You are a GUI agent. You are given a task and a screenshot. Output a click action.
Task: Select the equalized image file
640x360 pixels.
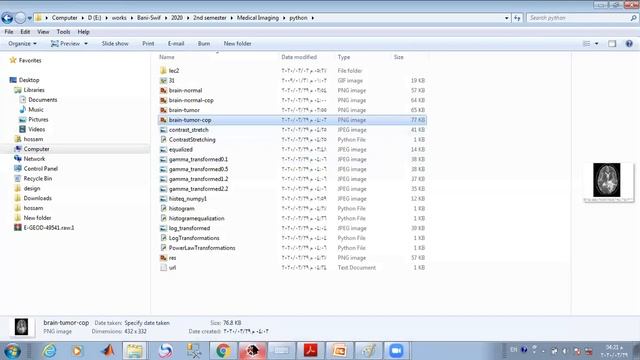coord(181,149)
